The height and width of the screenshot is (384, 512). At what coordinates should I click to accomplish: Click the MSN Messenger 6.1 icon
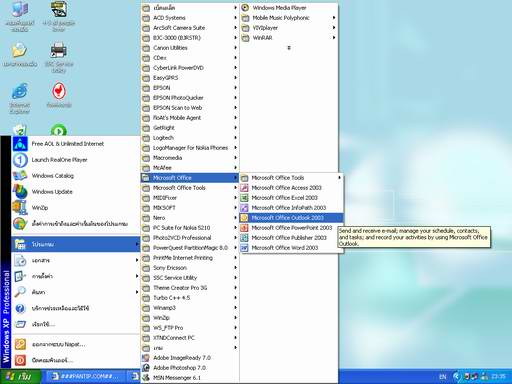(146, 378)
